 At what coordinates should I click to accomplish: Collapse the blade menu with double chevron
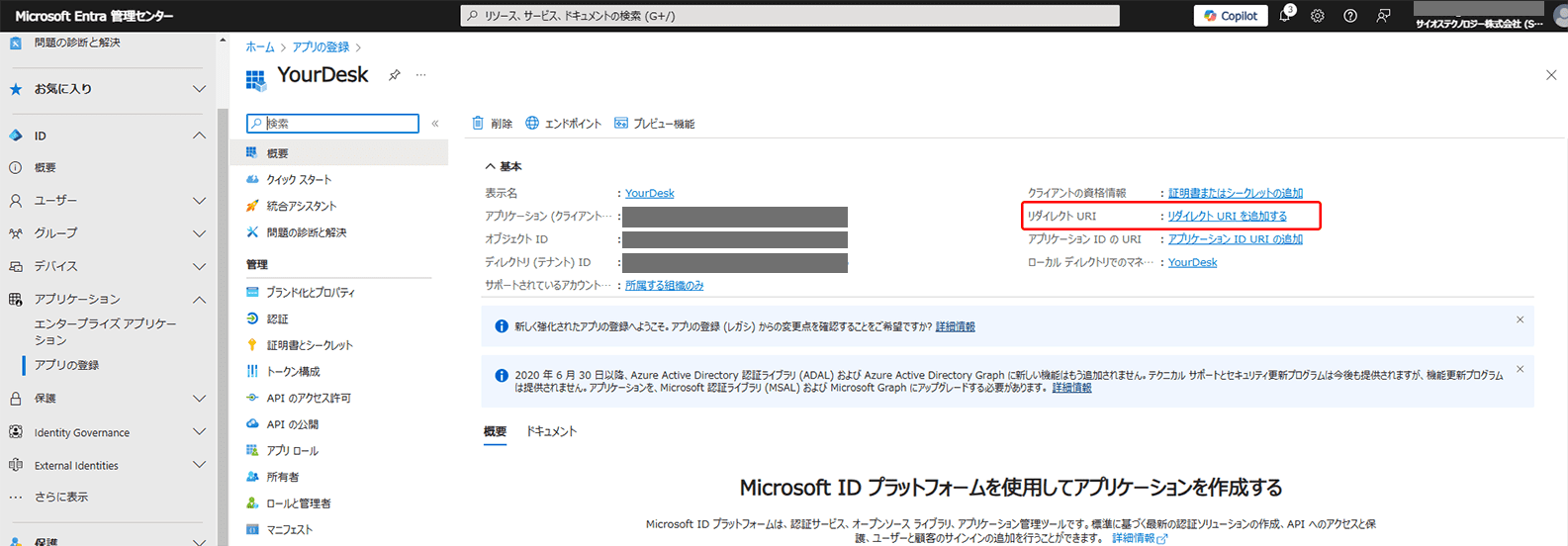(x=435, y=124)
